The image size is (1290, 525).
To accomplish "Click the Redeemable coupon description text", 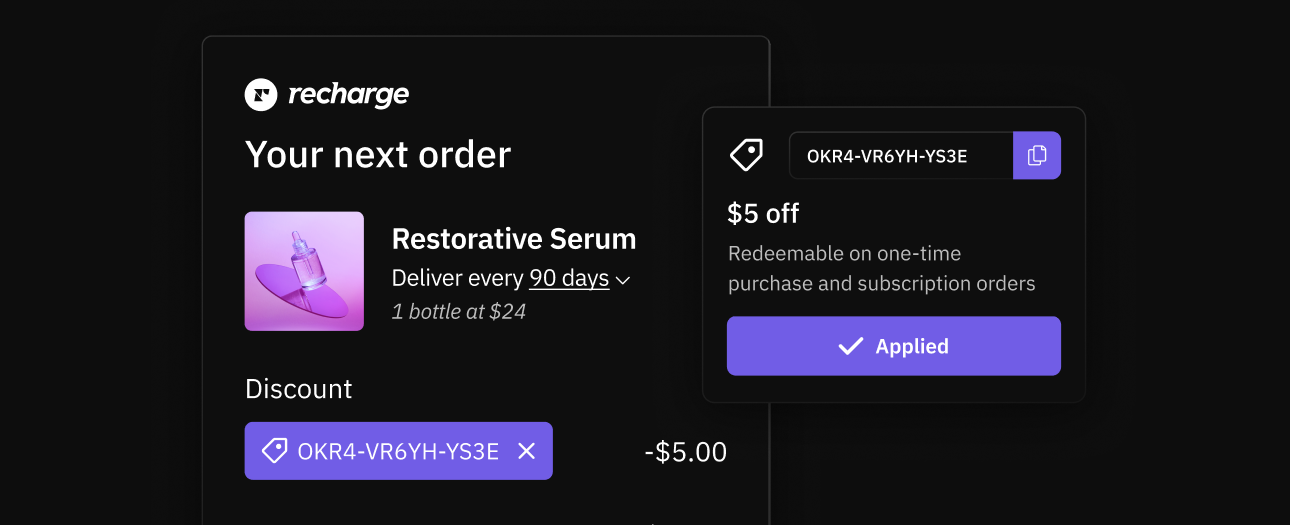I will coord(881,269).
